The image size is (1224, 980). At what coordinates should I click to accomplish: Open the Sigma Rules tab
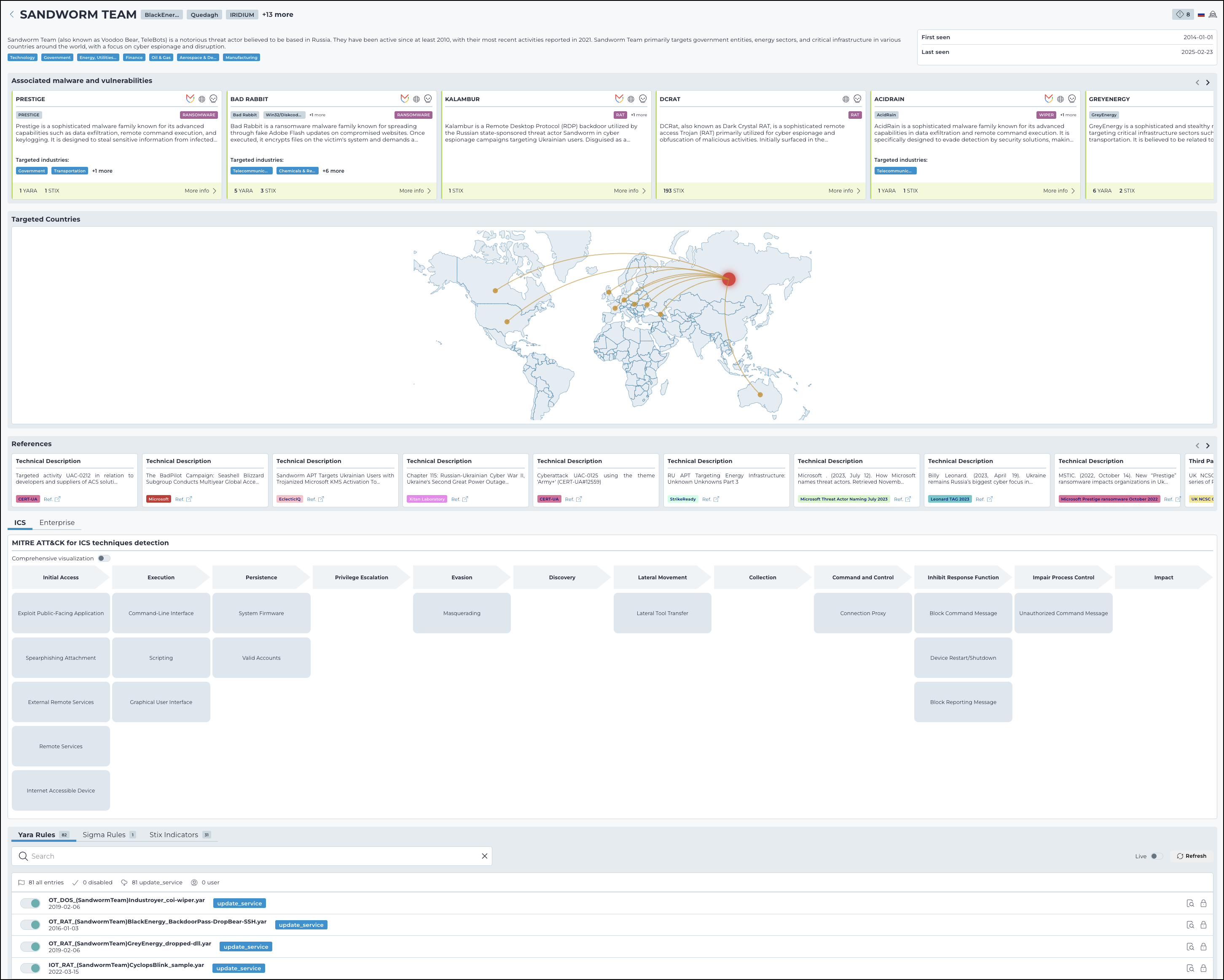point(109,835)
